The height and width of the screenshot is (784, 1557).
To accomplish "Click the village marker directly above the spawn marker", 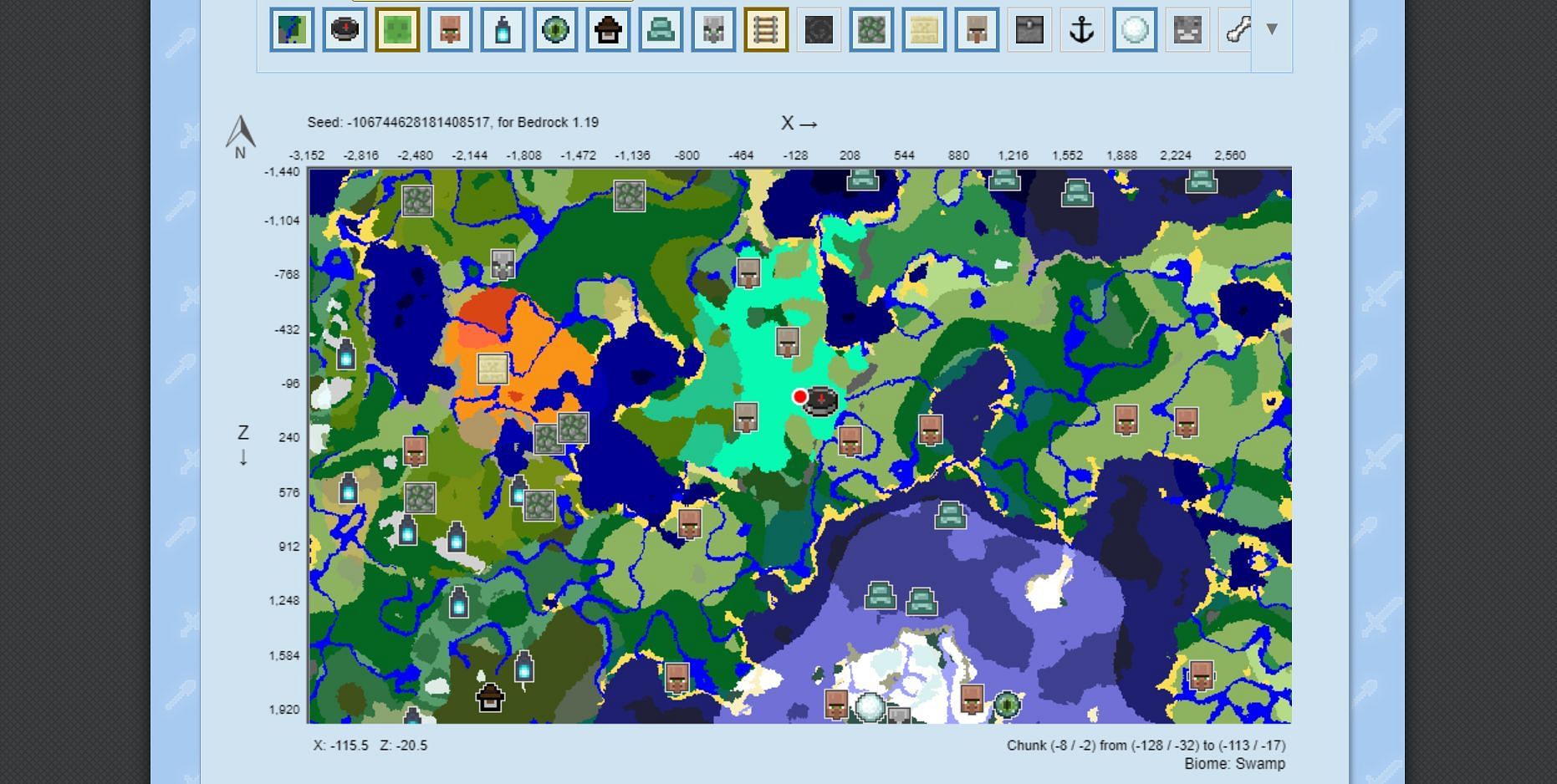I will tap(787, 342).
